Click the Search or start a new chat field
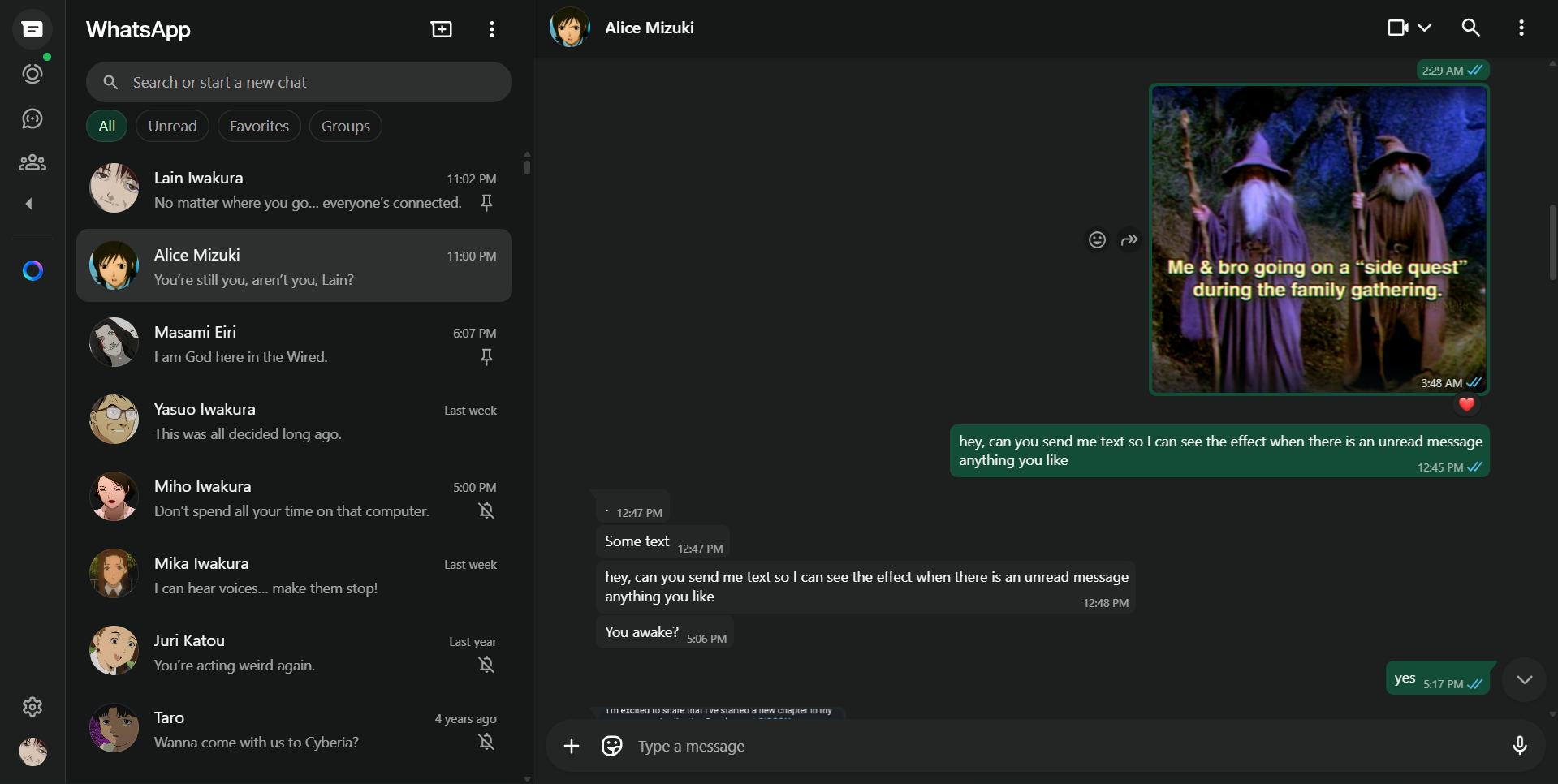 coord(299,82)
